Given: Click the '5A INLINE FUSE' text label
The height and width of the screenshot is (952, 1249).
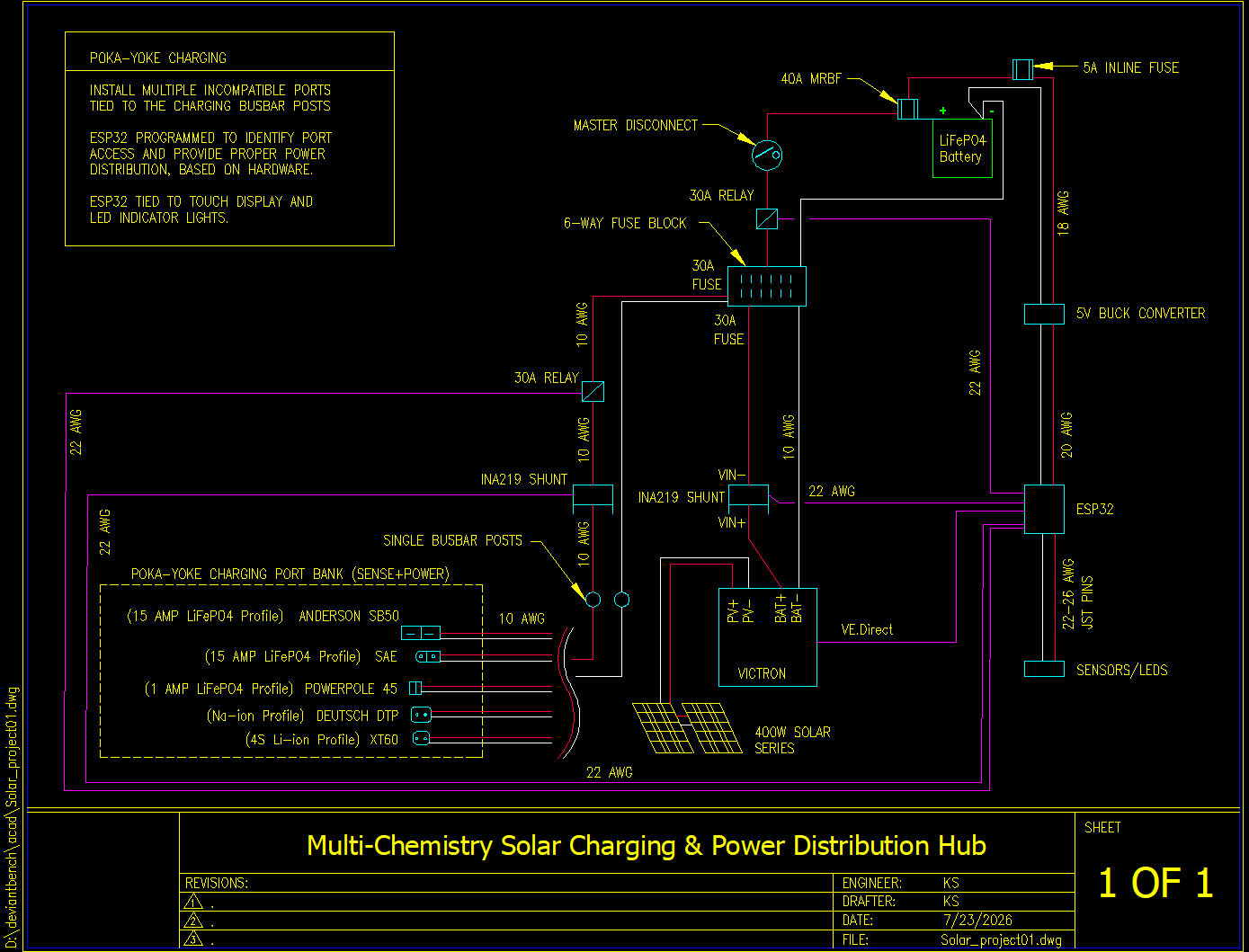Looking at the screenshot, I should [x=1131, y=67].
